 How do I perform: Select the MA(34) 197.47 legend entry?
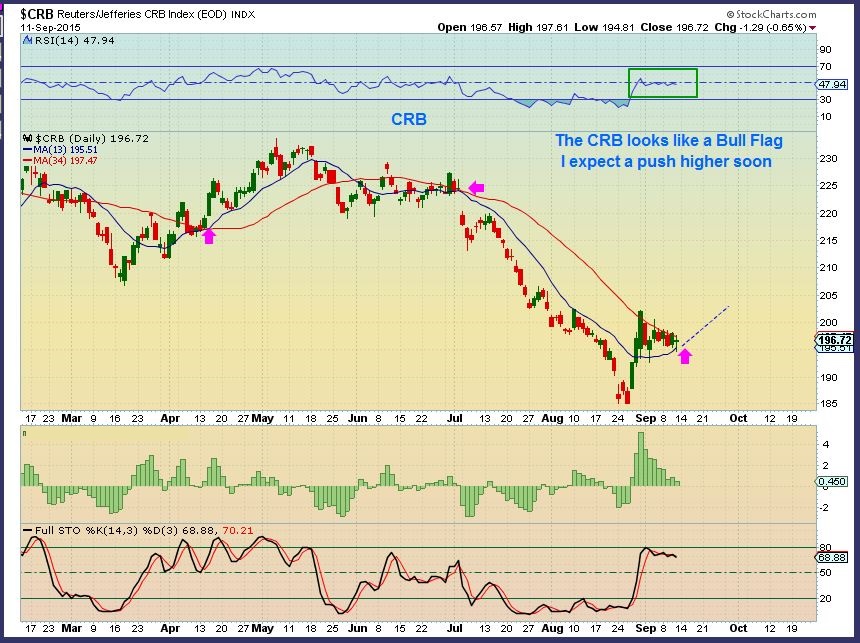(x=60, y=160)
